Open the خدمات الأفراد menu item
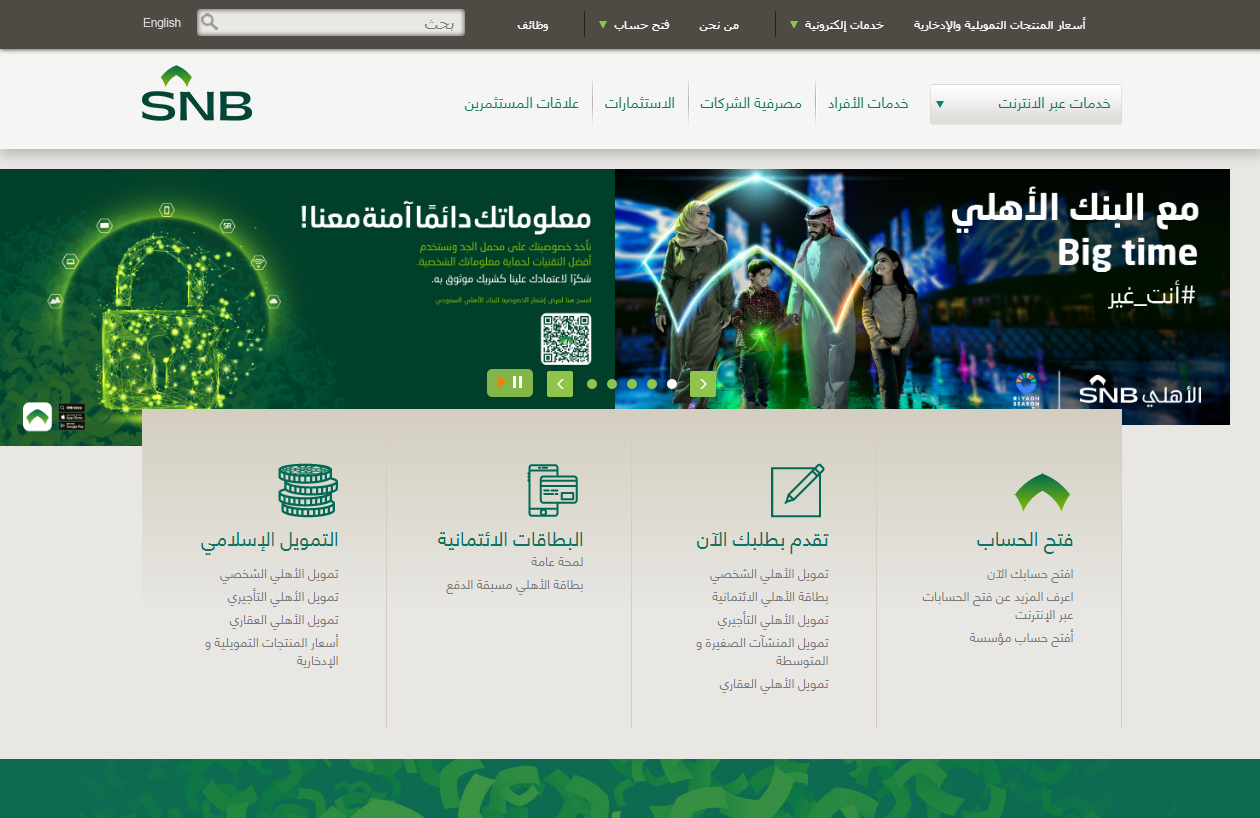The image size is (1260, 818). coord(867,103)
